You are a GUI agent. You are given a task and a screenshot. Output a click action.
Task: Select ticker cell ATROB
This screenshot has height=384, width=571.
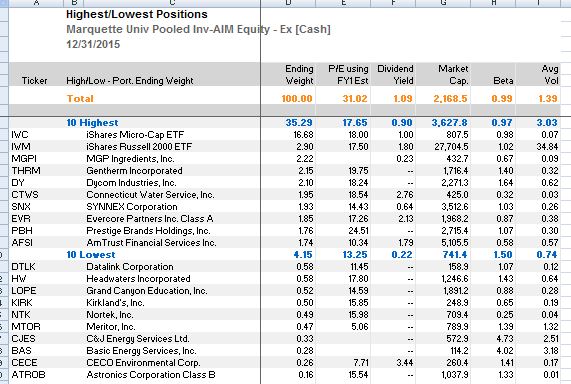tap(28, 375)
